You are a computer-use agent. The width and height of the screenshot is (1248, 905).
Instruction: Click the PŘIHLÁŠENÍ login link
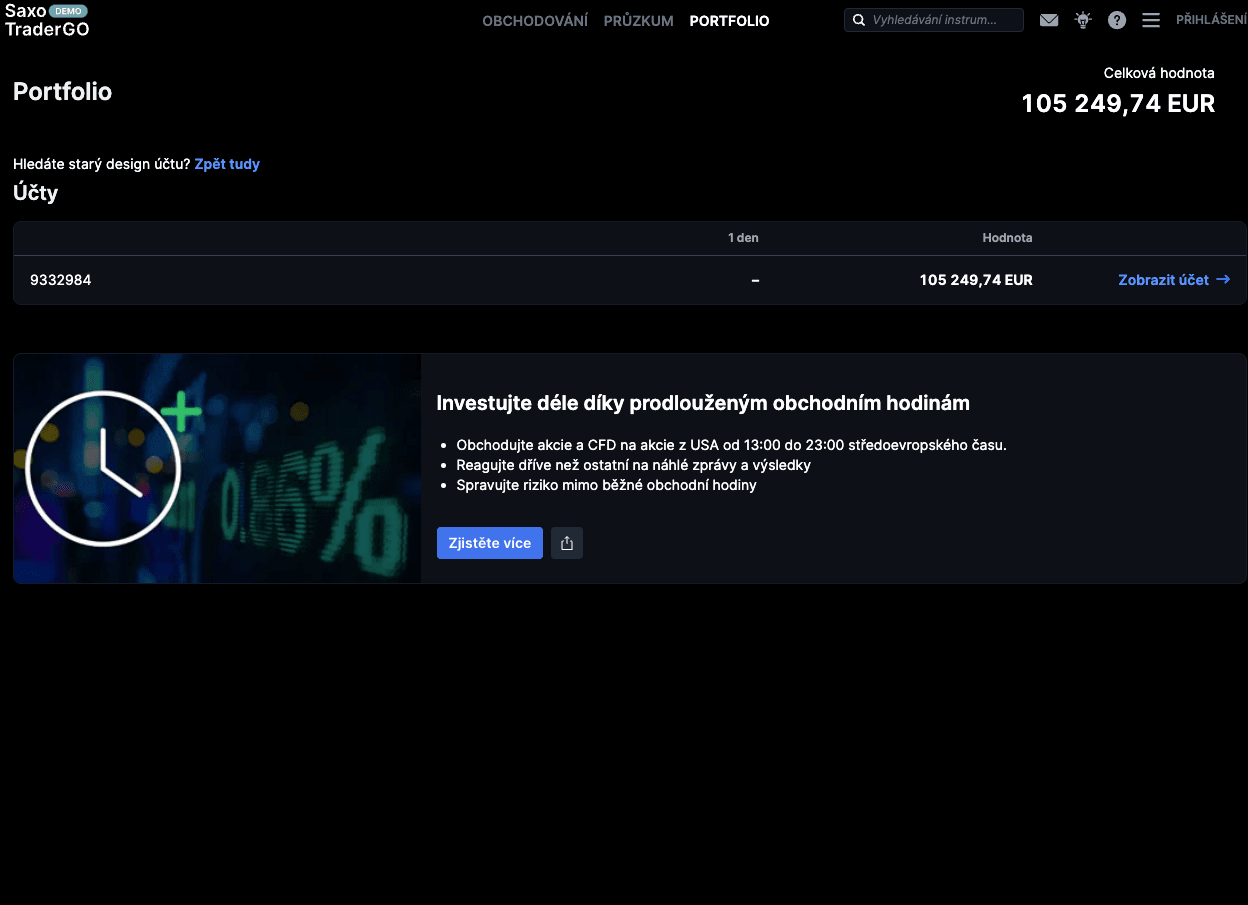(x=1210, y=20)
